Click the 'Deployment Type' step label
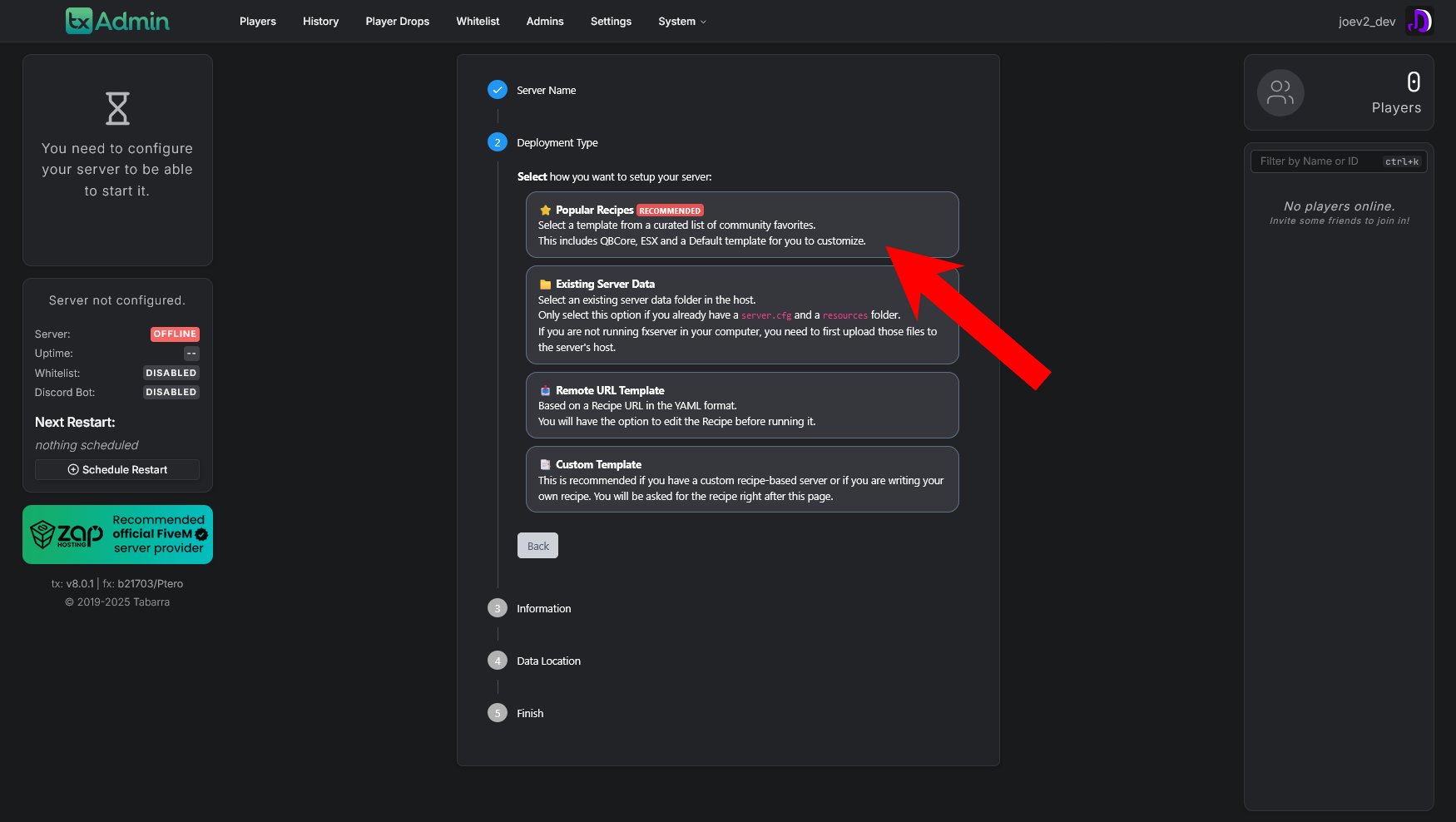This screenshot has width=1456, height=822. pos(557,142)
